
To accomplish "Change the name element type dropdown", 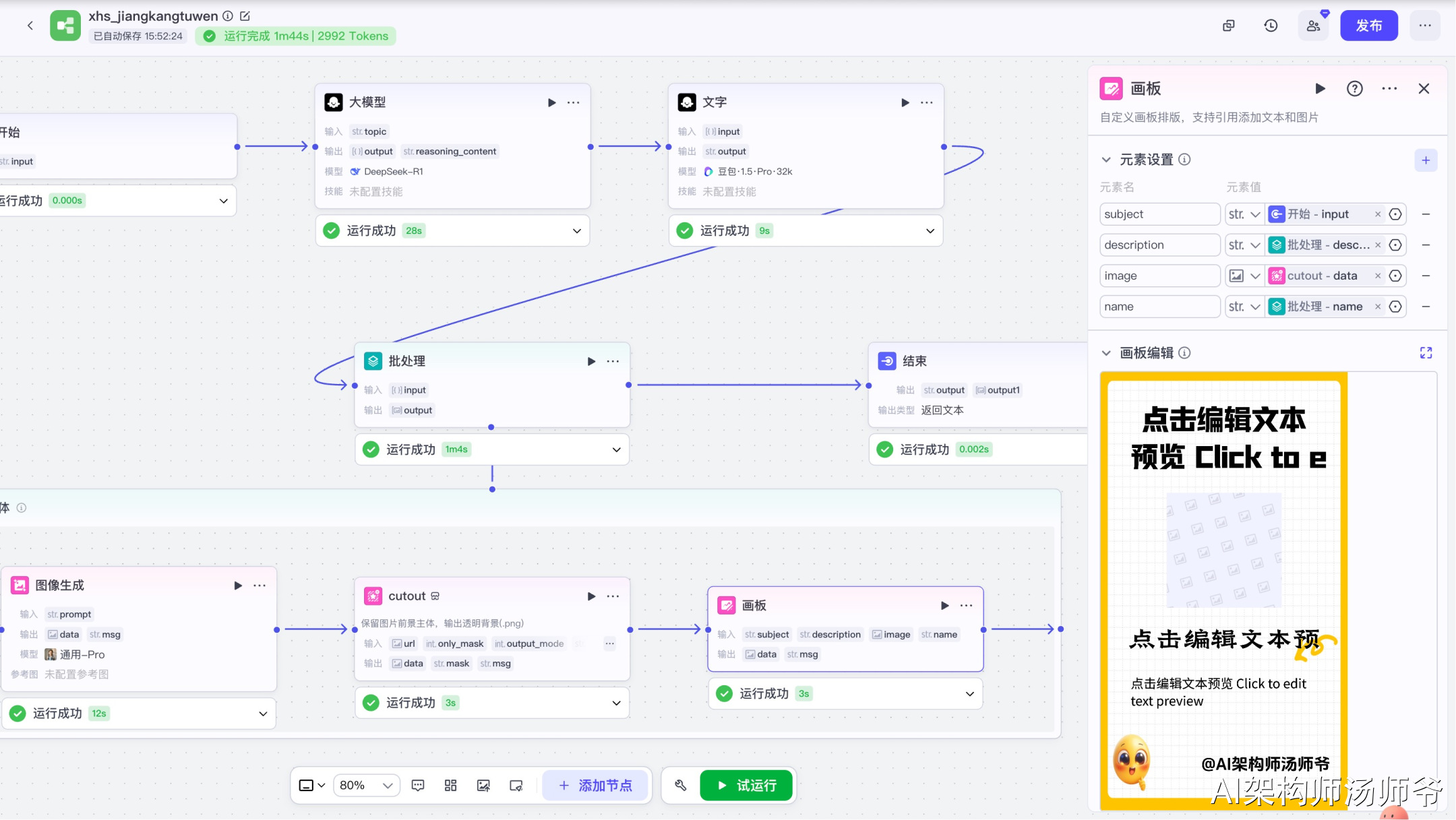I will pyautogui.click(x=1244, y=307).
